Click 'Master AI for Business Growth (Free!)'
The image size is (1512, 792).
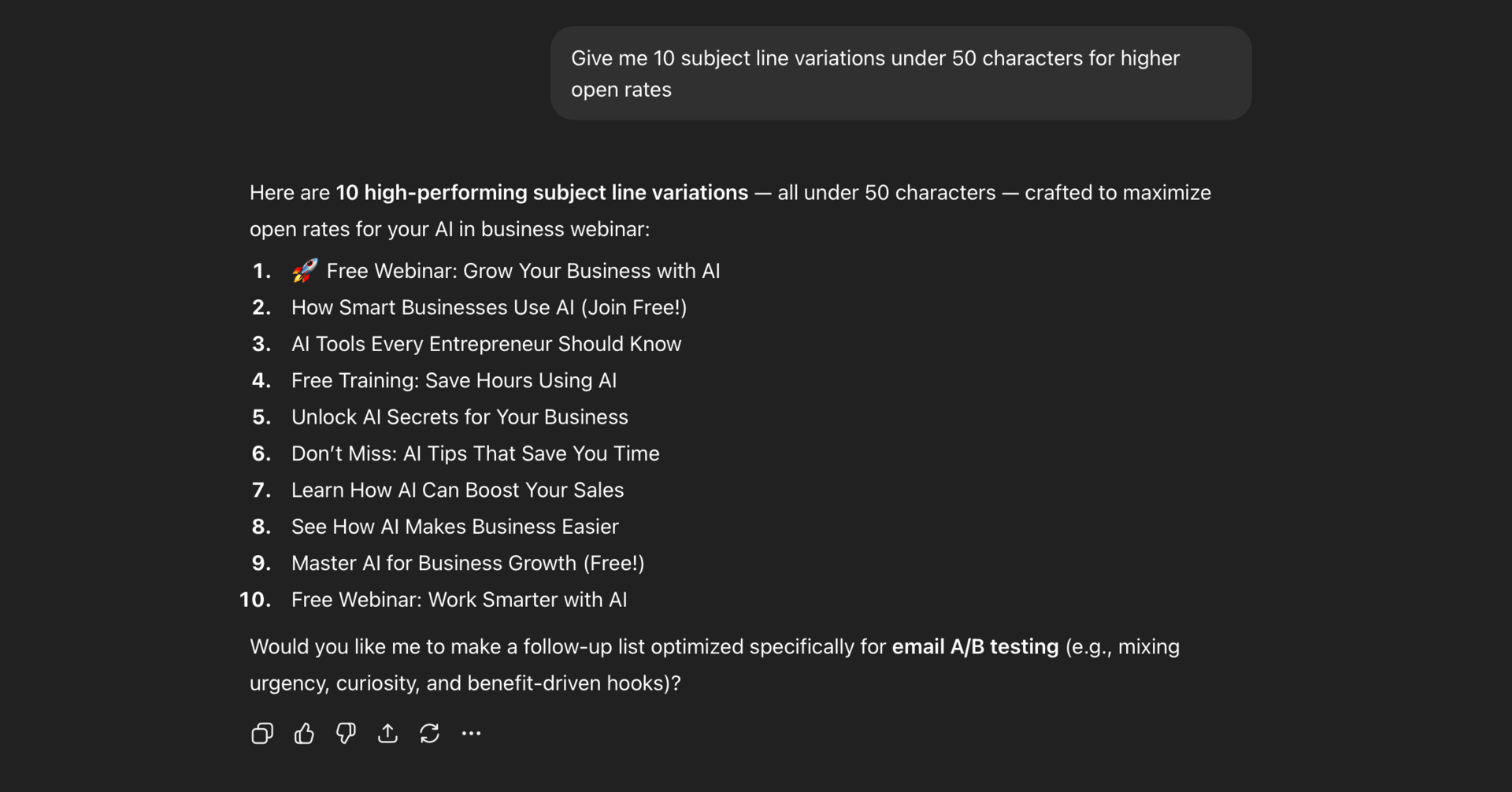click(468, 562)
